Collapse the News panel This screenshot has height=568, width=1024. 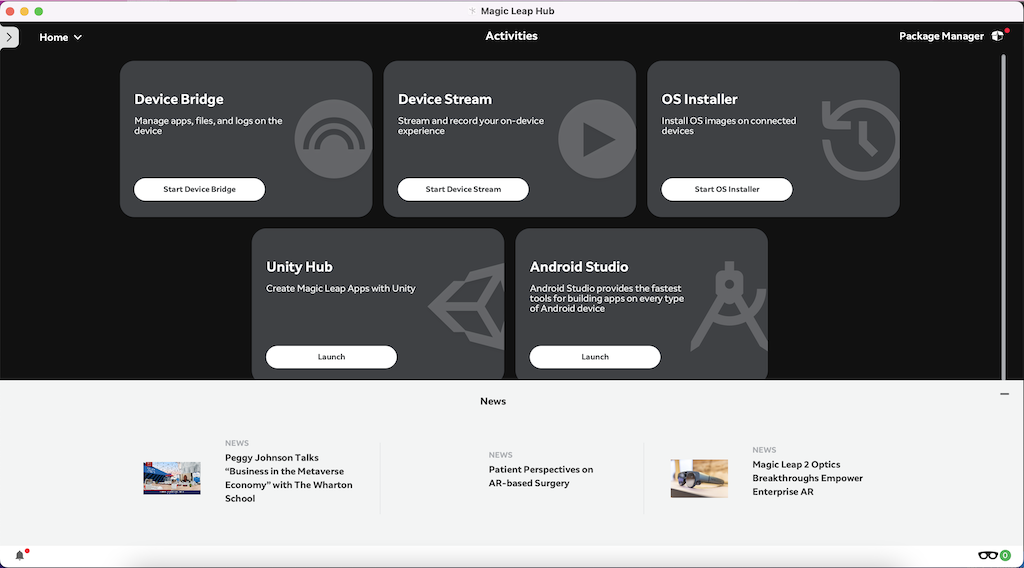1004,394
